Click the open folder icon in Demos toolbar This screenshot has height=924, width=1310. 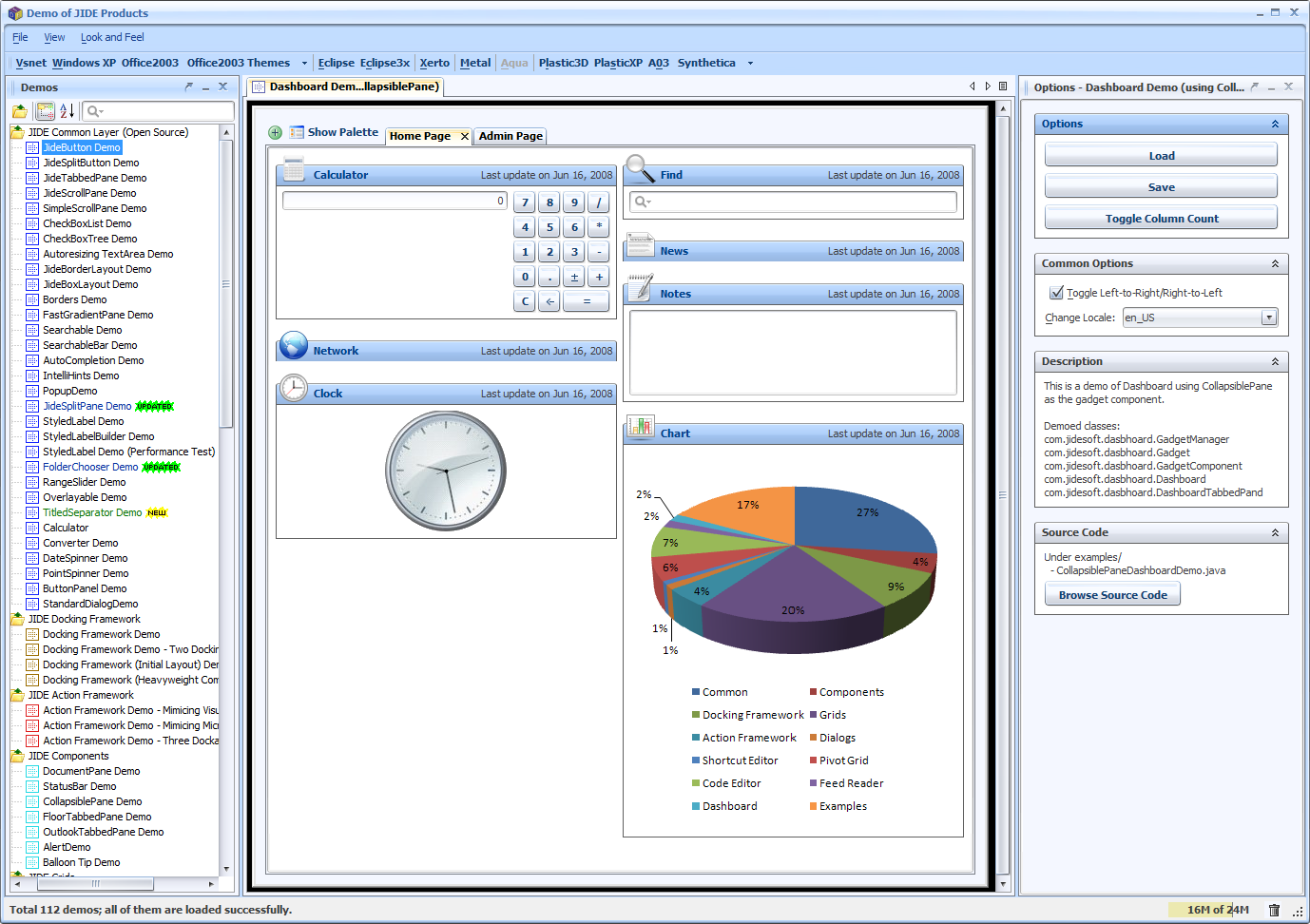[20, 111]
